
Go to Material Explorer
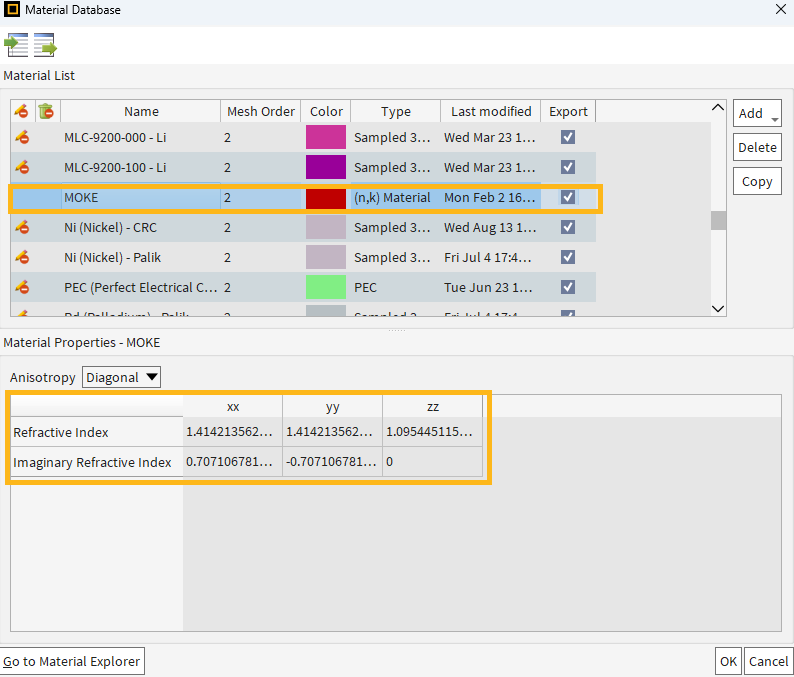72,661
